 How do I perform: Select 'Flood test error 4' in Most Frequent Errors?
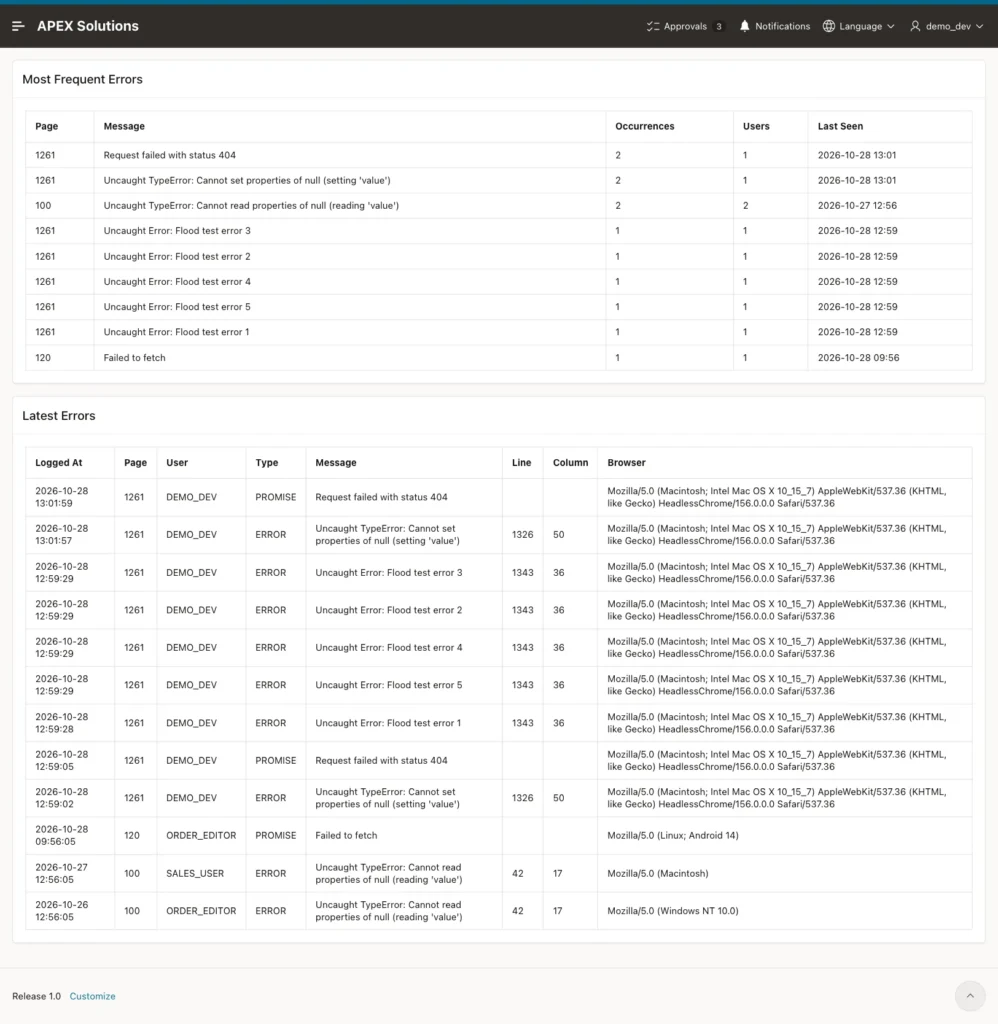click(x=177, y=281)
